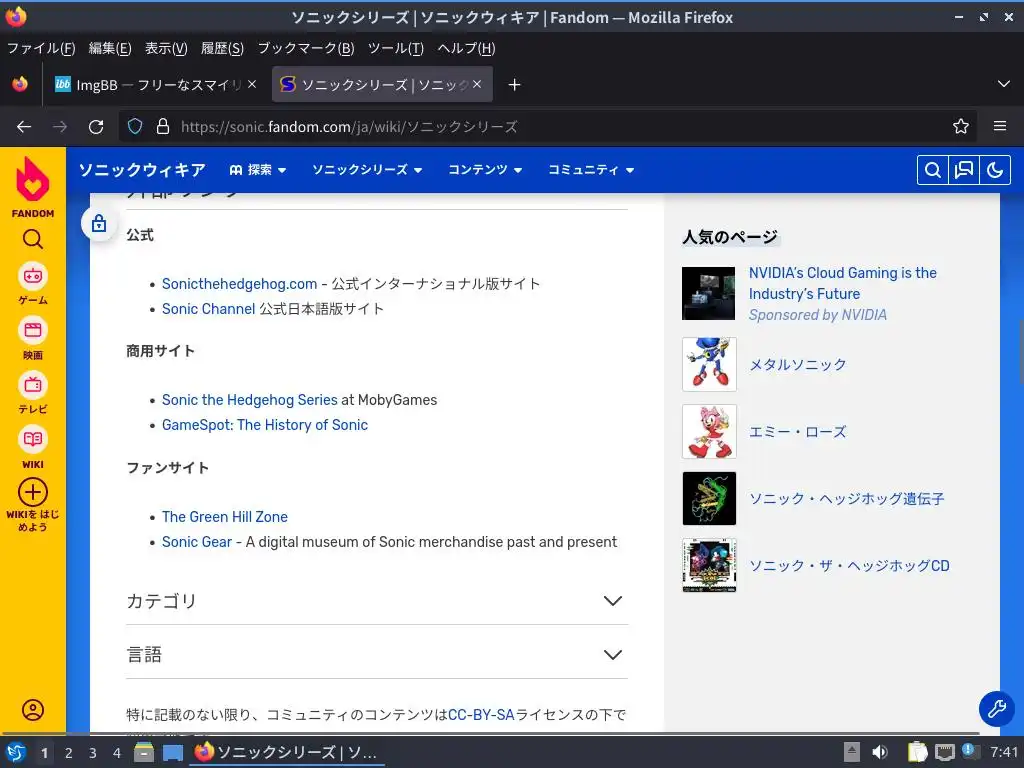
Task: Expand the ソニックシリーズ navigation dropdown
Action: click(367, 170)
